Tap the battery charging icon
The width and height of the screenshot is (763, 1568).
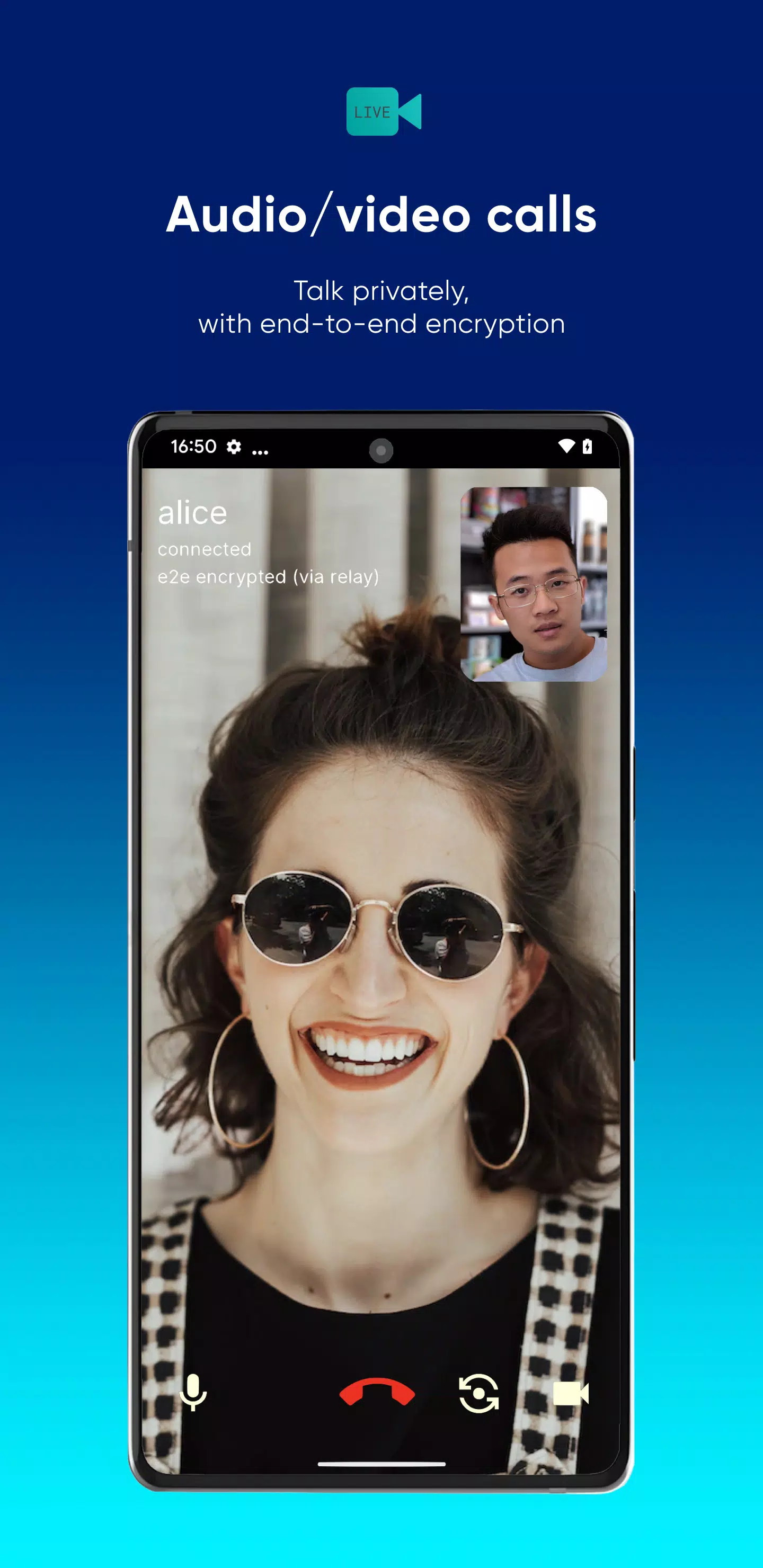[587, 446]
